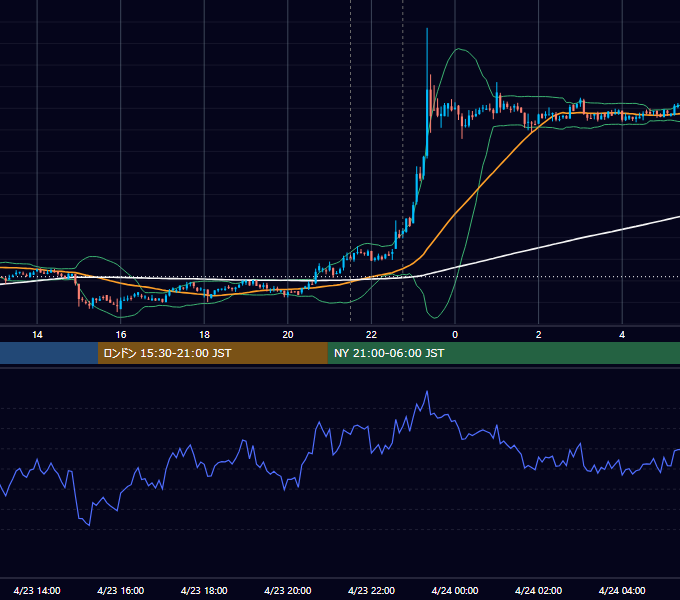The height and width of the screenshot is (600, 680).
Task: Click the "16" hour label on price chart axis
Action: 121,335
